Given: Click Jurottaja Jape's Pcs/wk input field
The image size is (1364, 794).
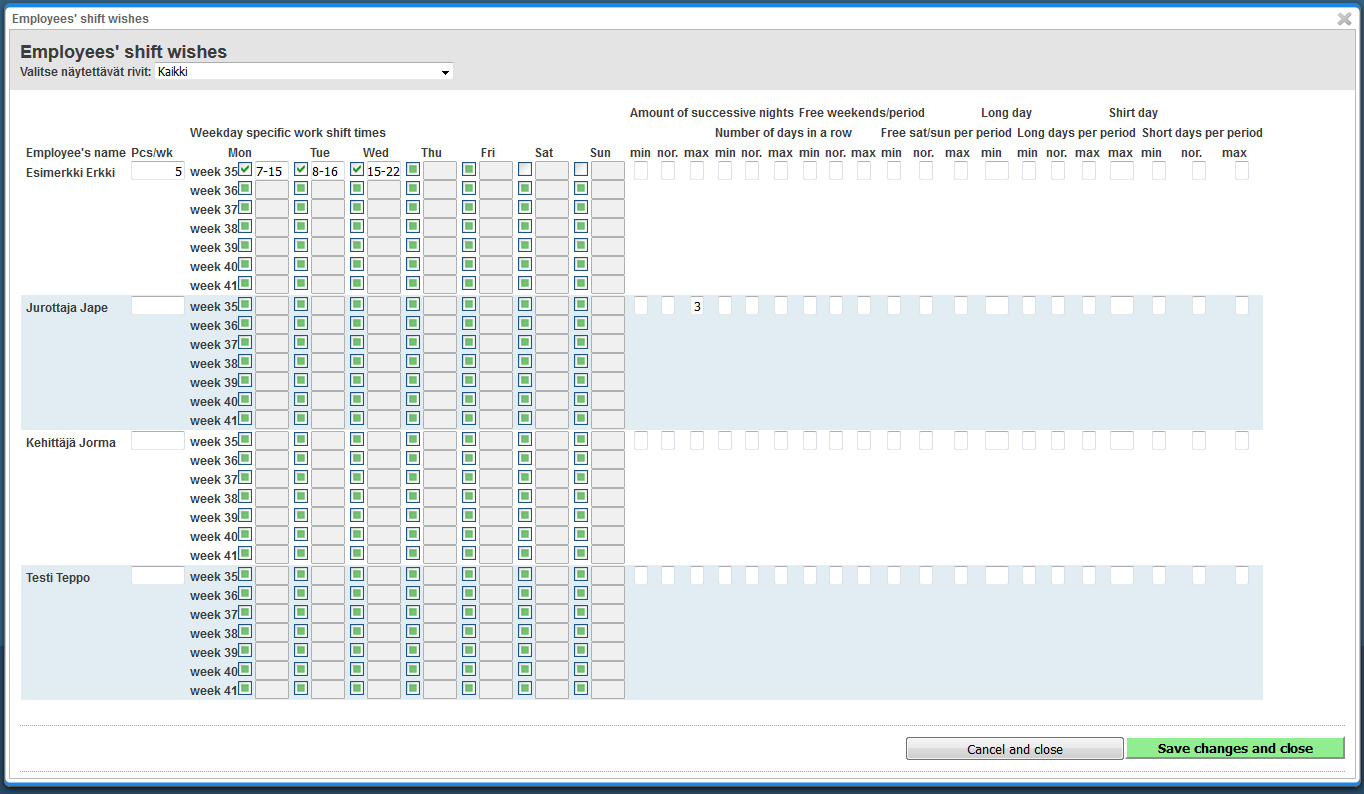Looking at the screenshot, I should [x=158, y=306].
